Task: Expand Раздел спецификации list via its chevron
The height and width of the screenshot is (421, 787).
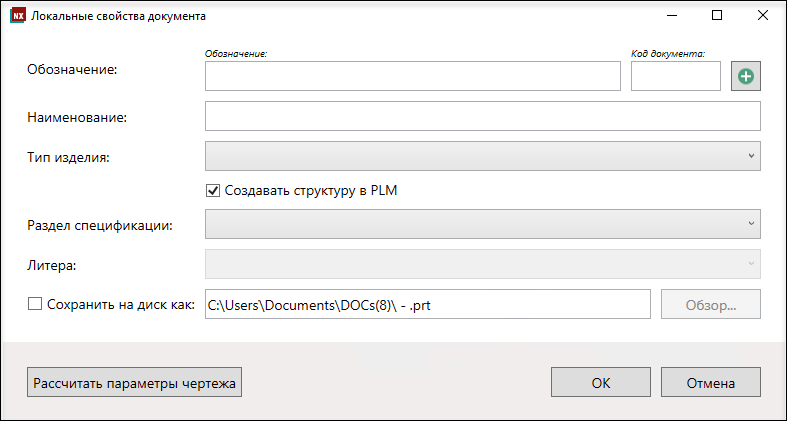Action: pos(751,224)
